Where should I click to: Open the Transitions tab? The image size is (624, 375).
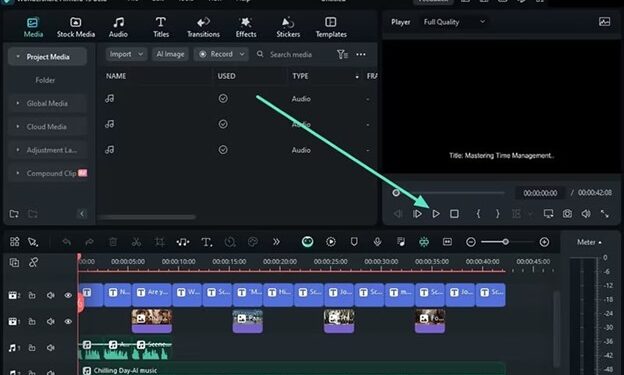pos(203,27)
